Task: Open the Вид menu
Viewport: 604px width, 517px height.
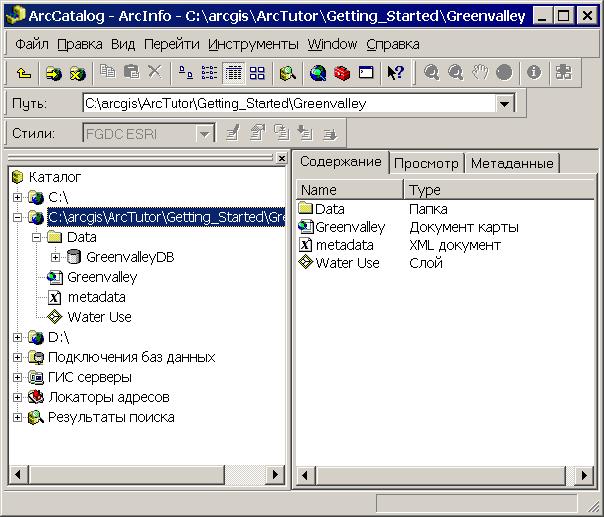Action: [123, 44]
